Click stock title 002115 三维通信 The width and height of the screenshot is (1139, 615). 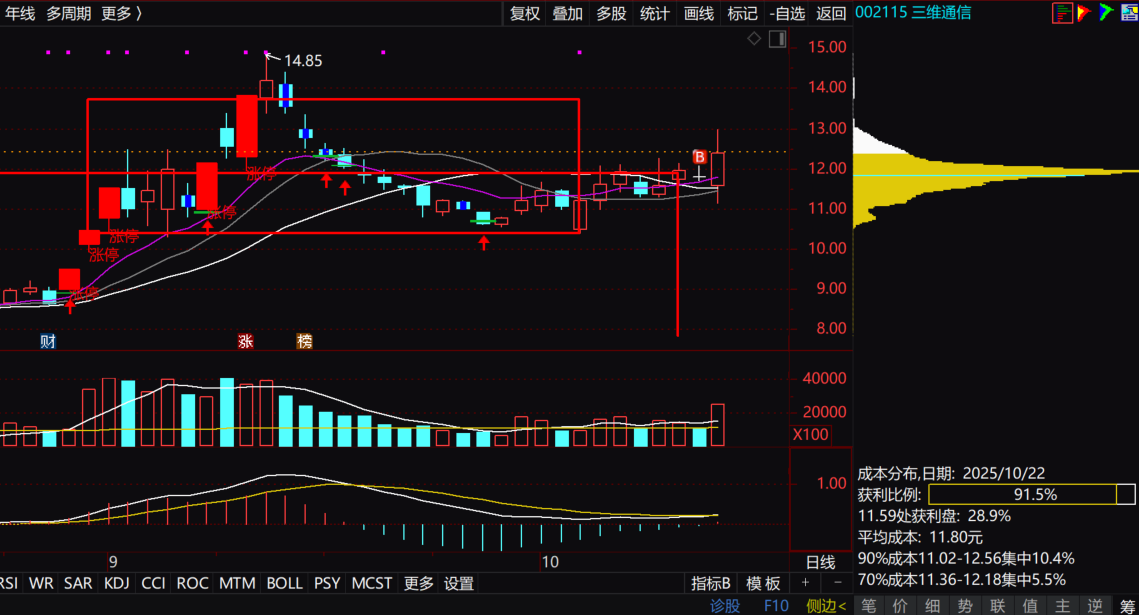click(x=913, y=12)
